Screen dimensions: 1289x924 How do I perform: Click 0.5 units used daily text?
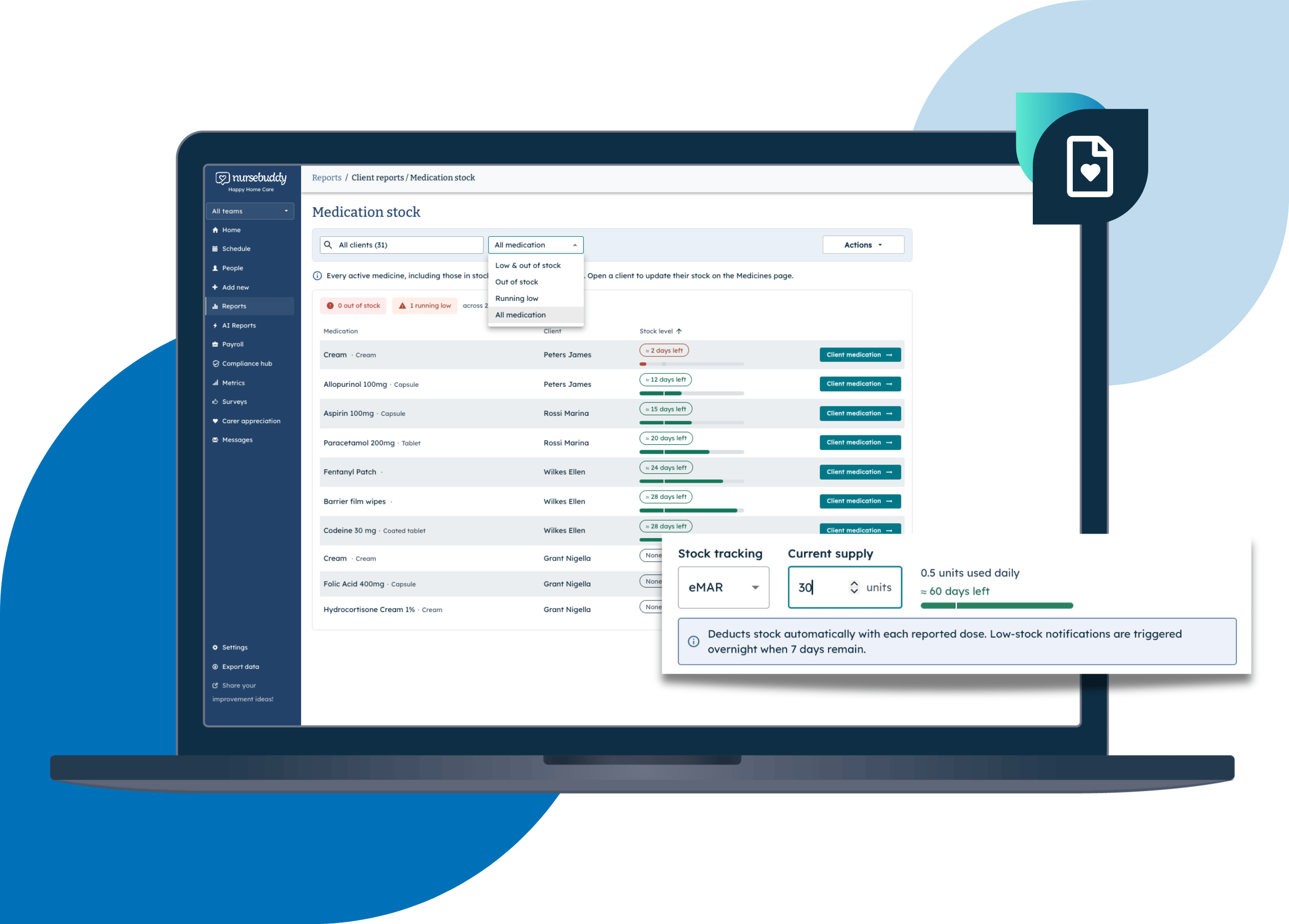click(969, 573)
